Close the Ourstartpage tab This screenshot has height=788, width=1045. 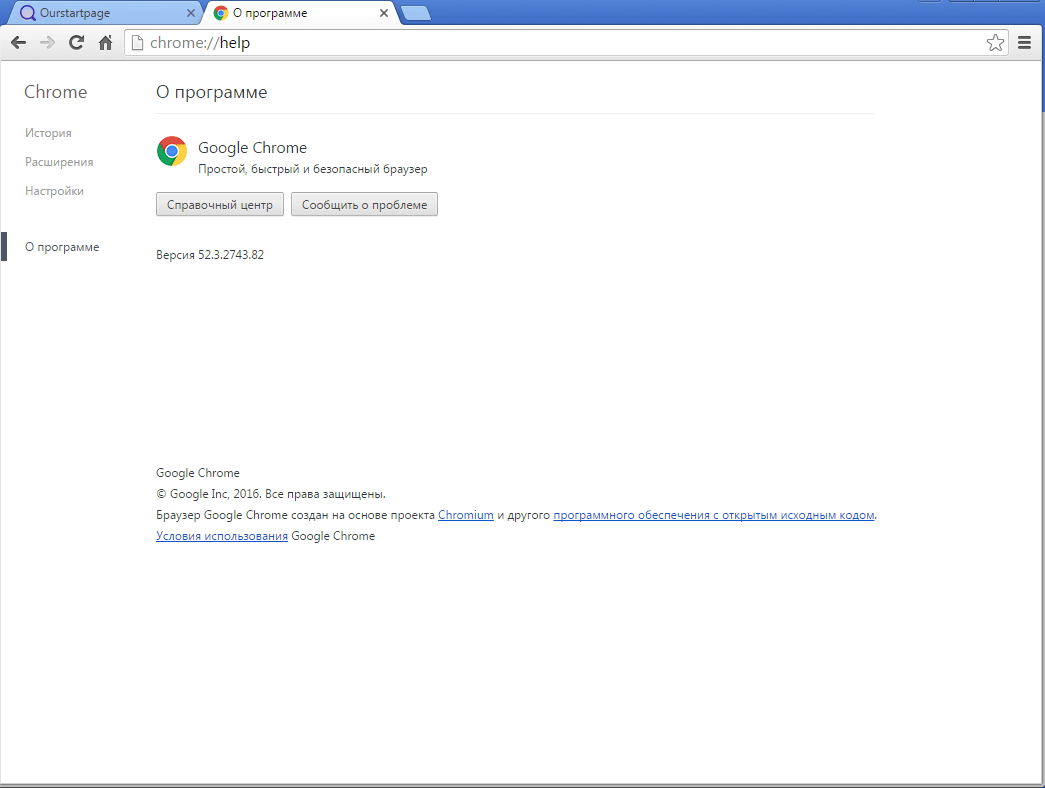pos(191,13)
